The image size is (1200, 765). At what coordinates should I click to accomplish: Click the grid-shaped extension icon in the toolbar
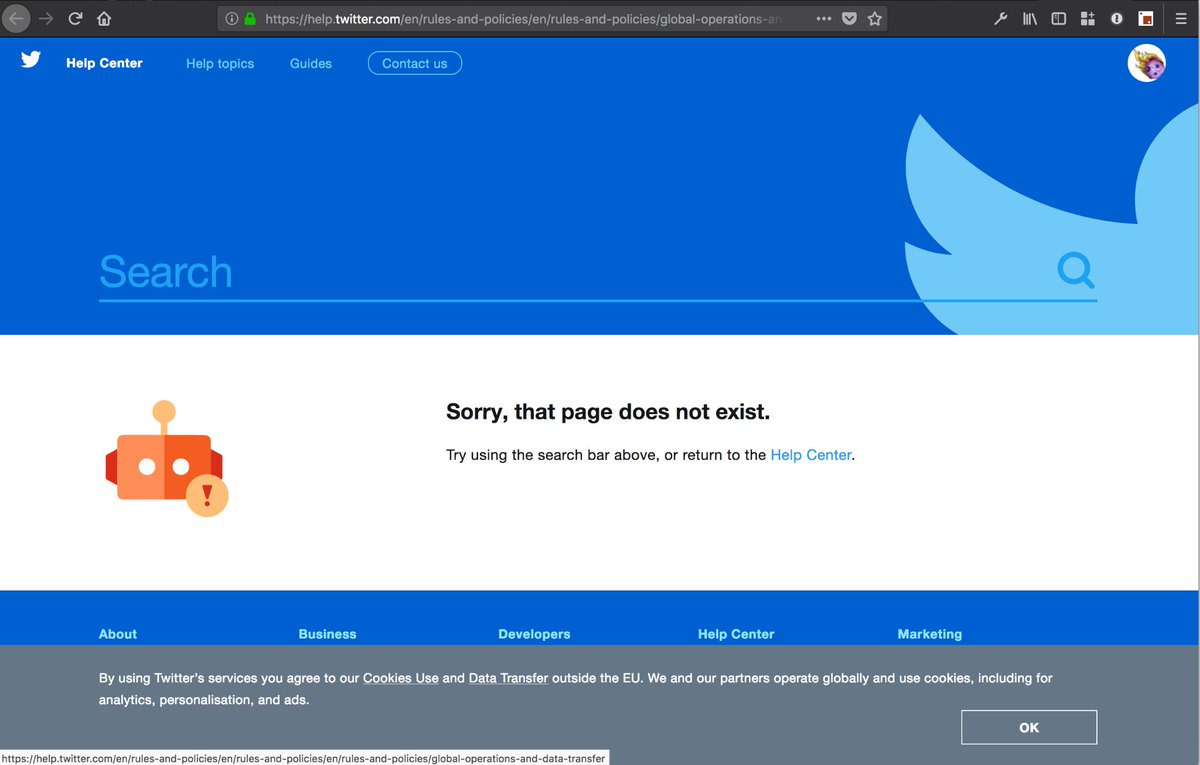point(1088,18)
